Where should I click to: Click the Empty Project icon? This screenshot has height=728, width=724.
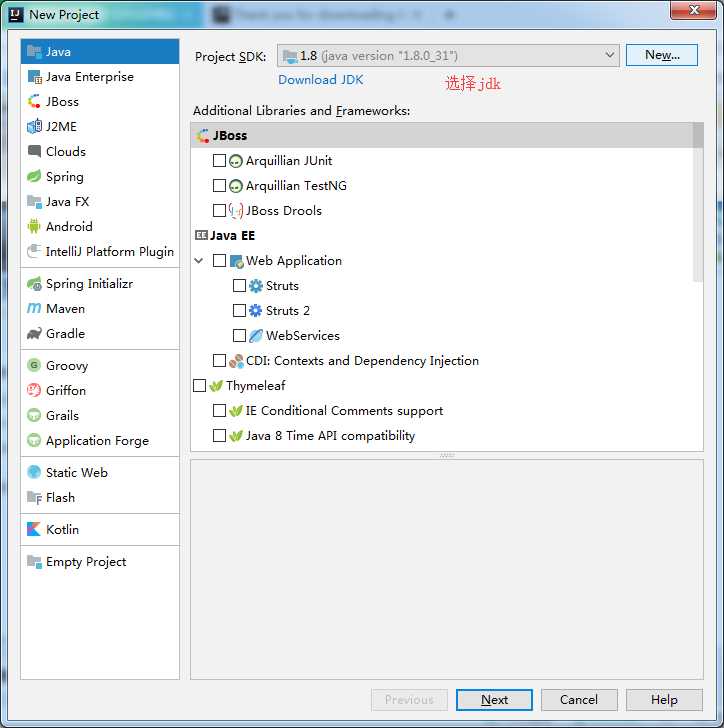pyautogui.click(x=34, y=562)
